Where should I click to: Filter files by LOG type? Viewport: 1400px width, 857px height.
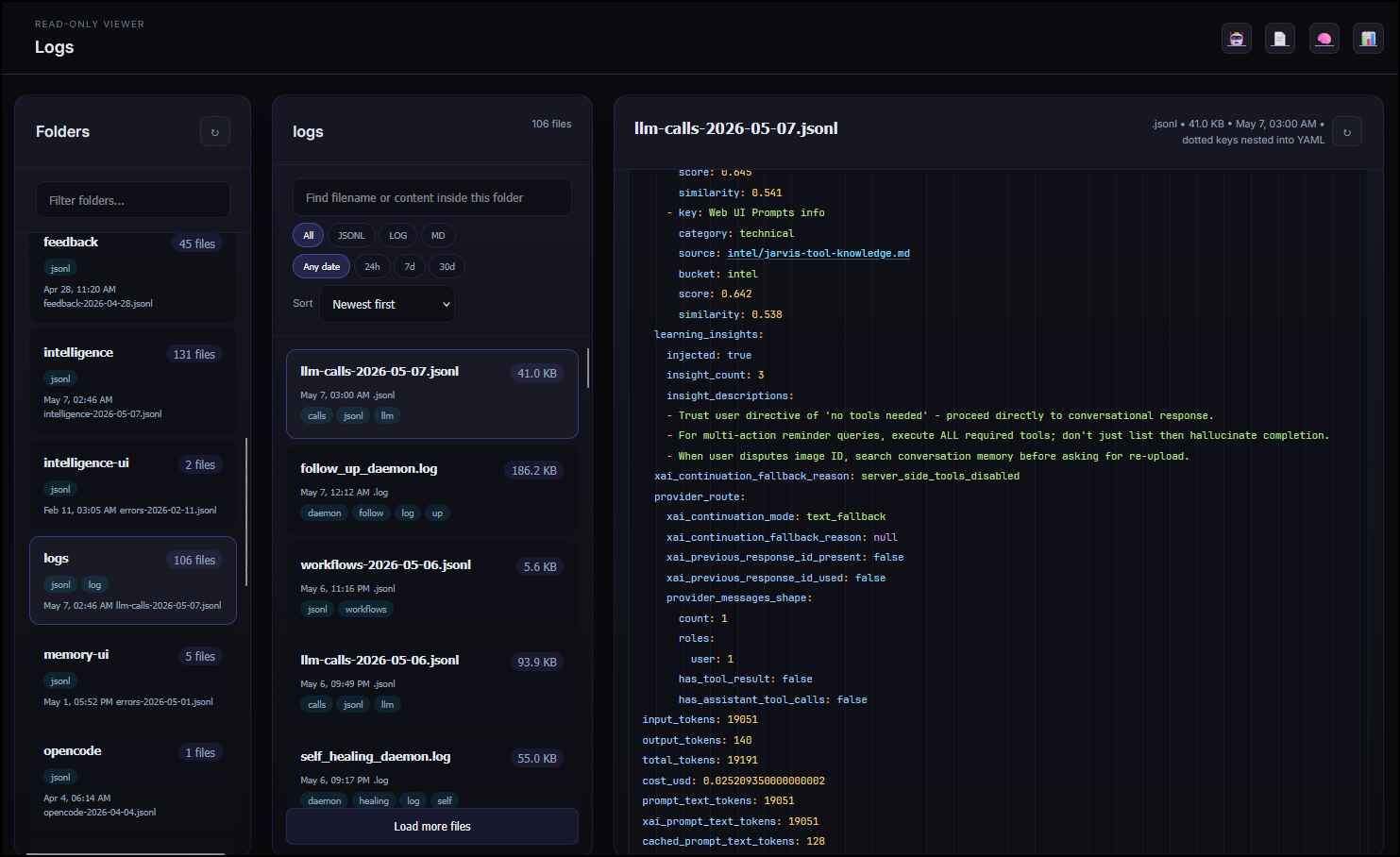coord(398,236)
